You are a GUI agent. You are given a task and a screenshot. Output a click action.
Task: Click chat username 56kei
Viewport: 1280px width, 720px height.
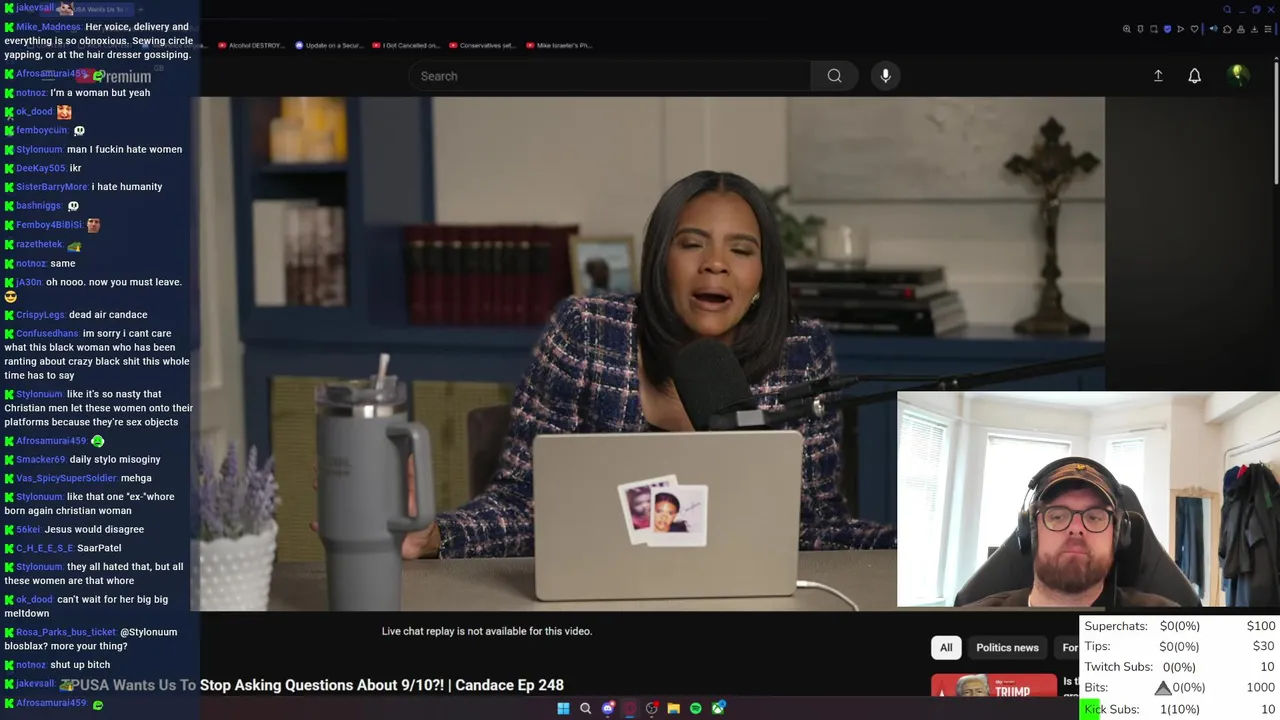point(28,529)
